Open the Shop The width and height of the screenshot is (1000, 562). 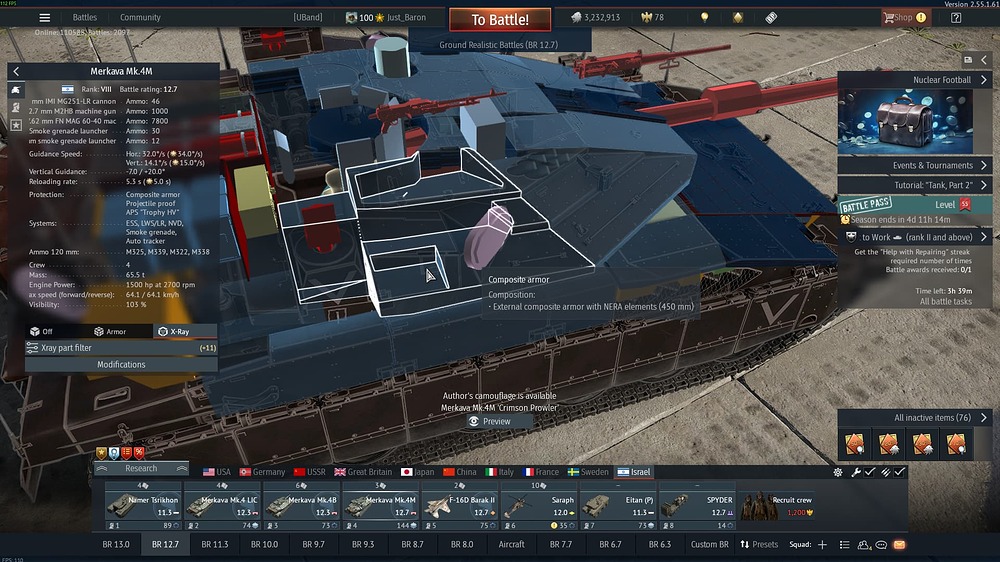click(x=904, y=17)
